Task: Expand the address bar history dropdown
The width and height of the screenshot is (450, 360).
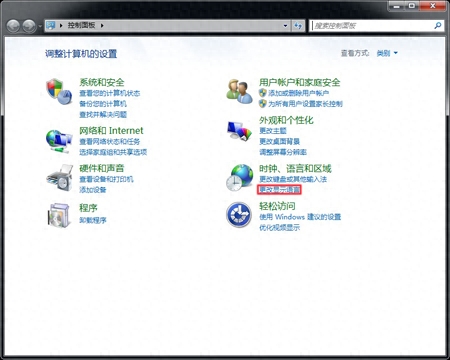Action: pyautogui.click(x=285, y=26)
